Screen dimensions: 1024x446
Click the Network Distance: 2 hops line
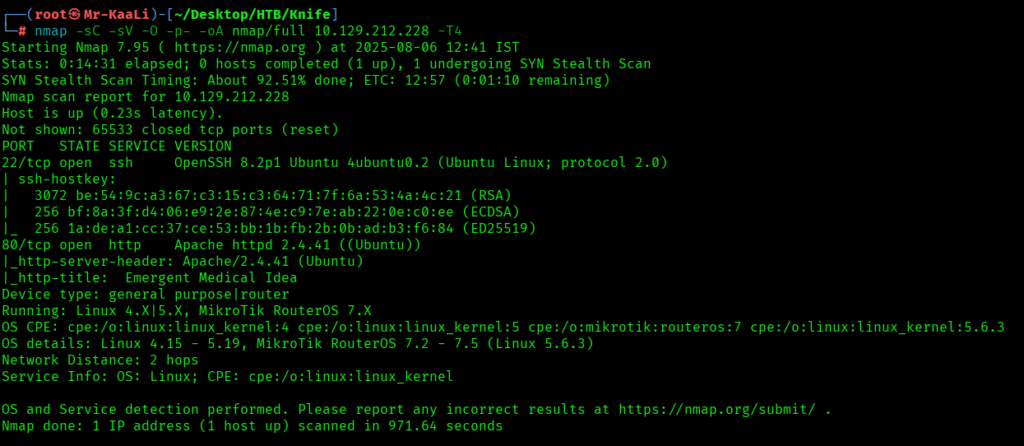click(100, 360)
